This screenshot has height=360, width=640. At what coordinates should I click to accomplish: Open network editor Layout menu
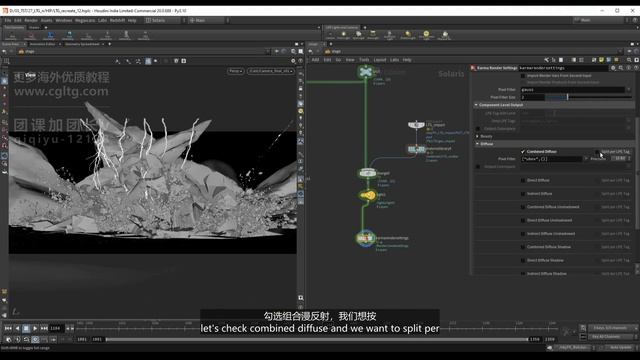[x=380, y=60]
